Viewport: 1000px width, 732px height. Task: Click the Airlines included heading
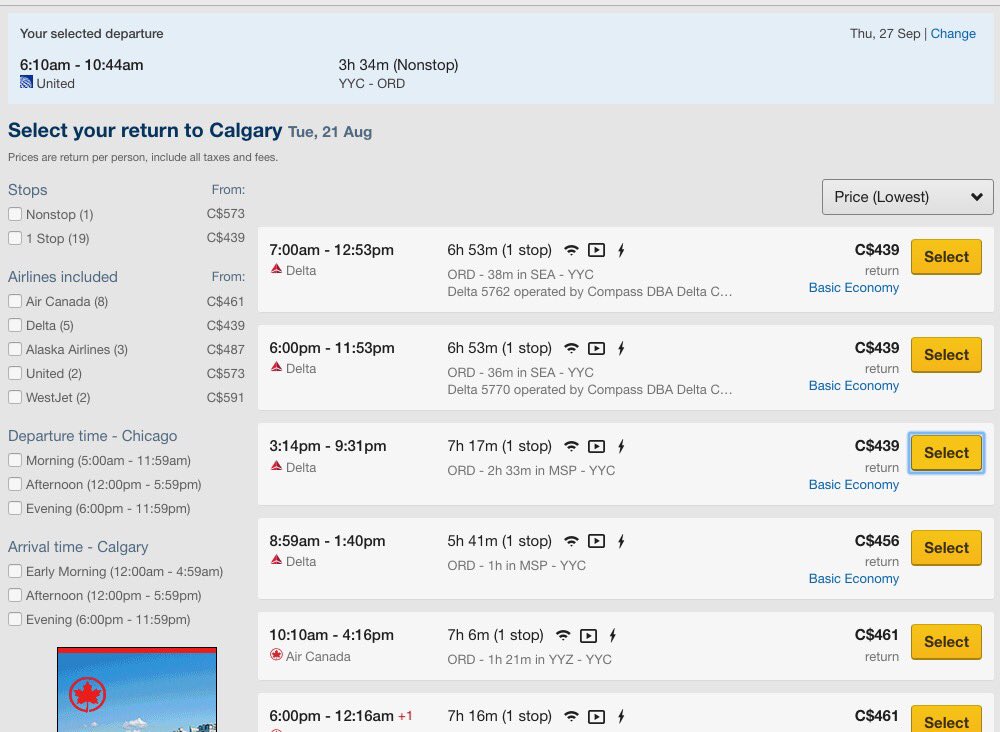(x=62, y=277)
